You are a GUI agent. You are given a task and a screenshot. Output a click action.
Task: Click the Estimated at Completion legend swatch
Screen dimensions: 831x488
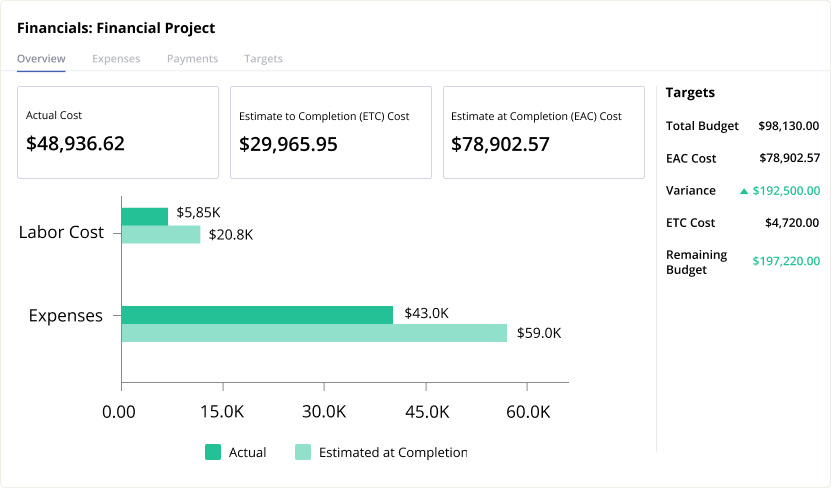tap(303, 452)
